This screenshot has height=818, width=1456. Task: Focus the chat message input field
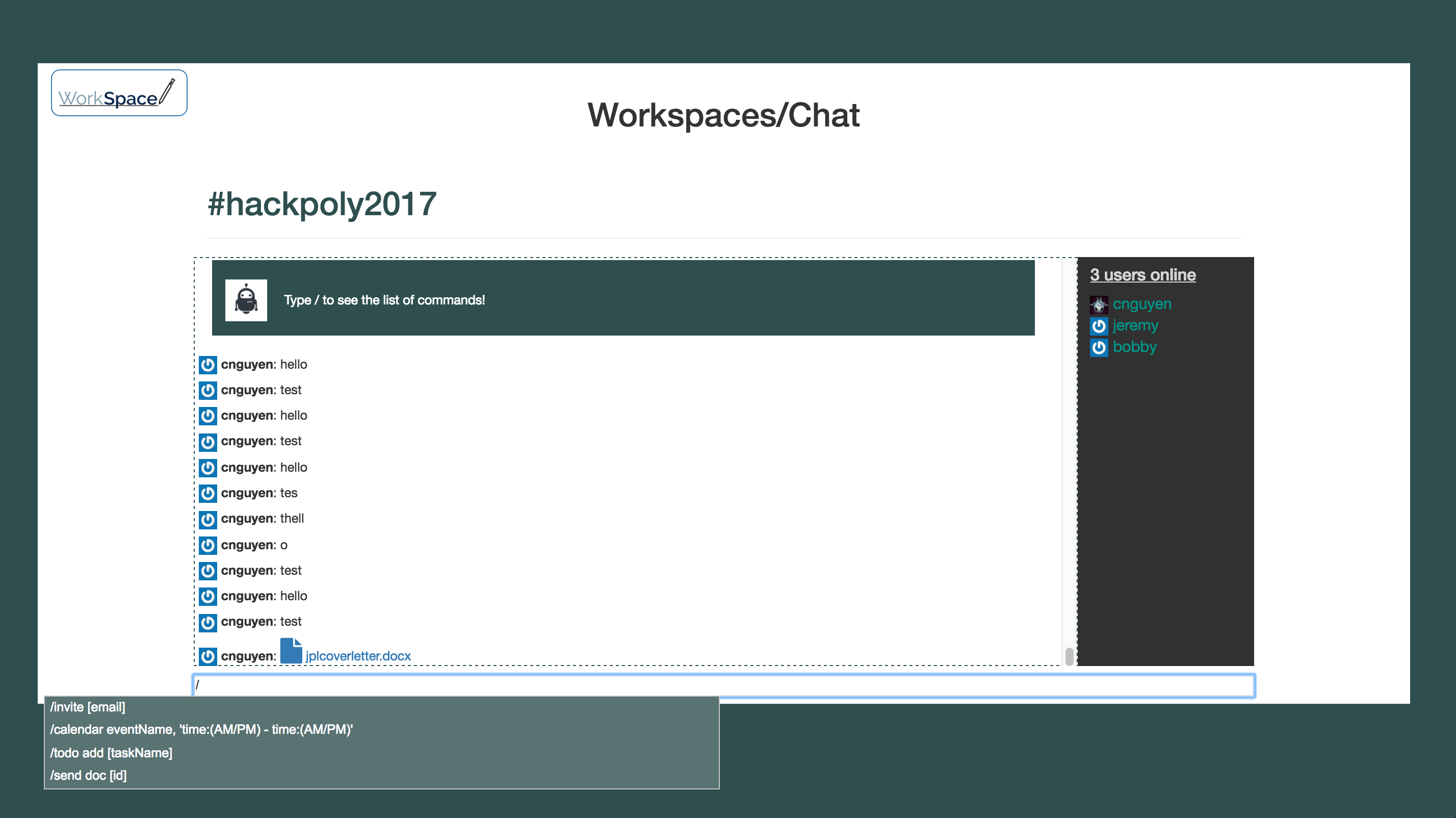pos(723,686)
